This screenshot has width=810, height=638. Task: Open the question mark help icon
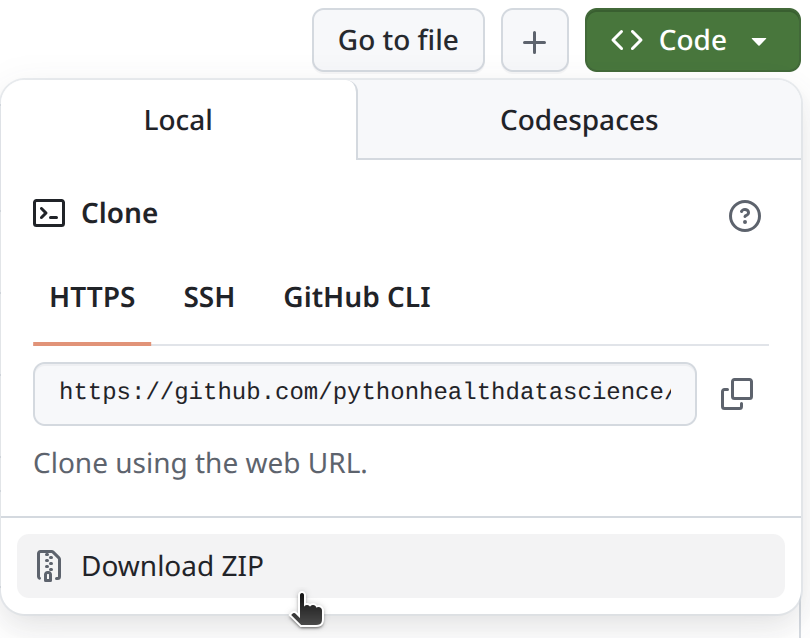coord(745,216)
